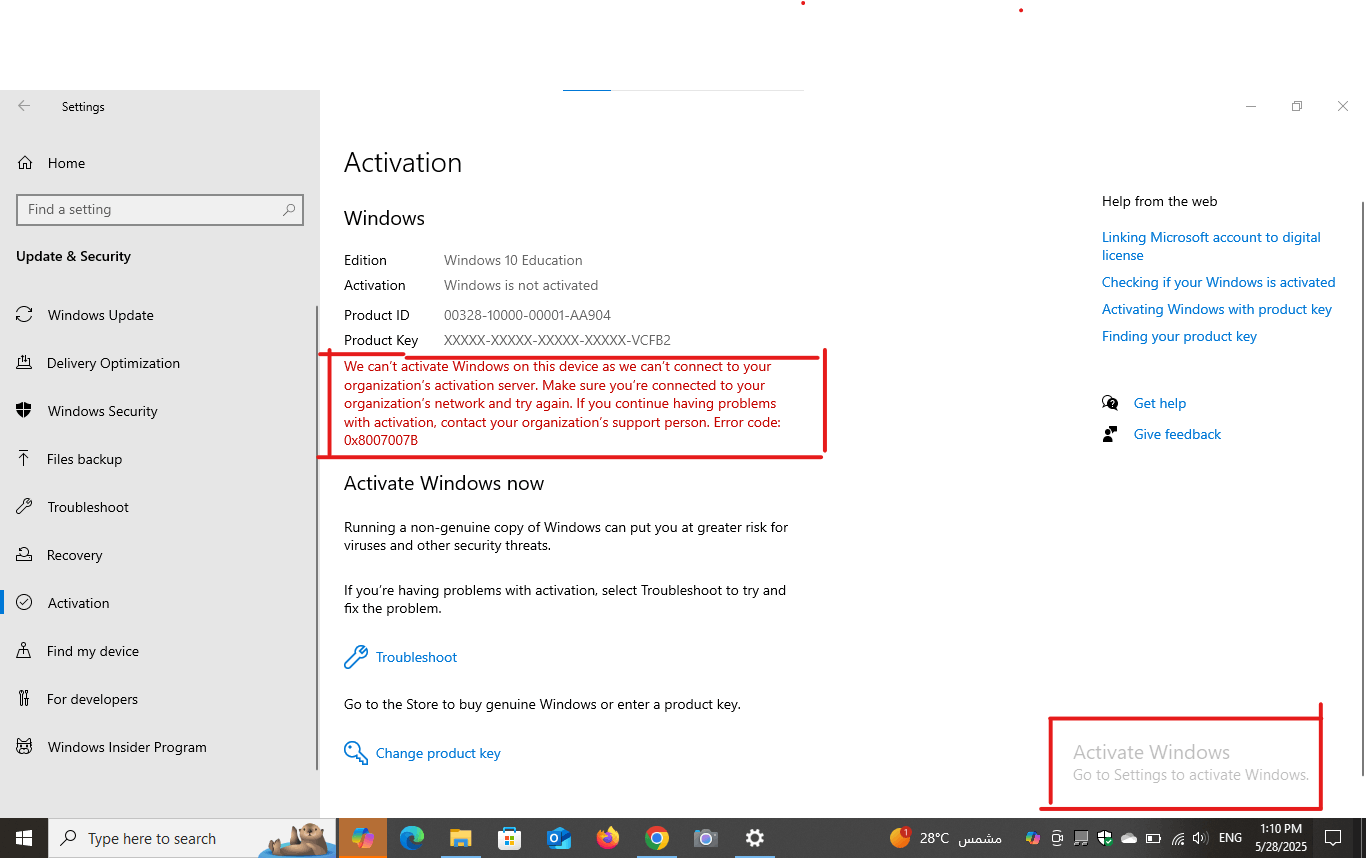Open the Windows Start menu
The height and width of the screenshot is (858, 1366).
tap(24, 838)
